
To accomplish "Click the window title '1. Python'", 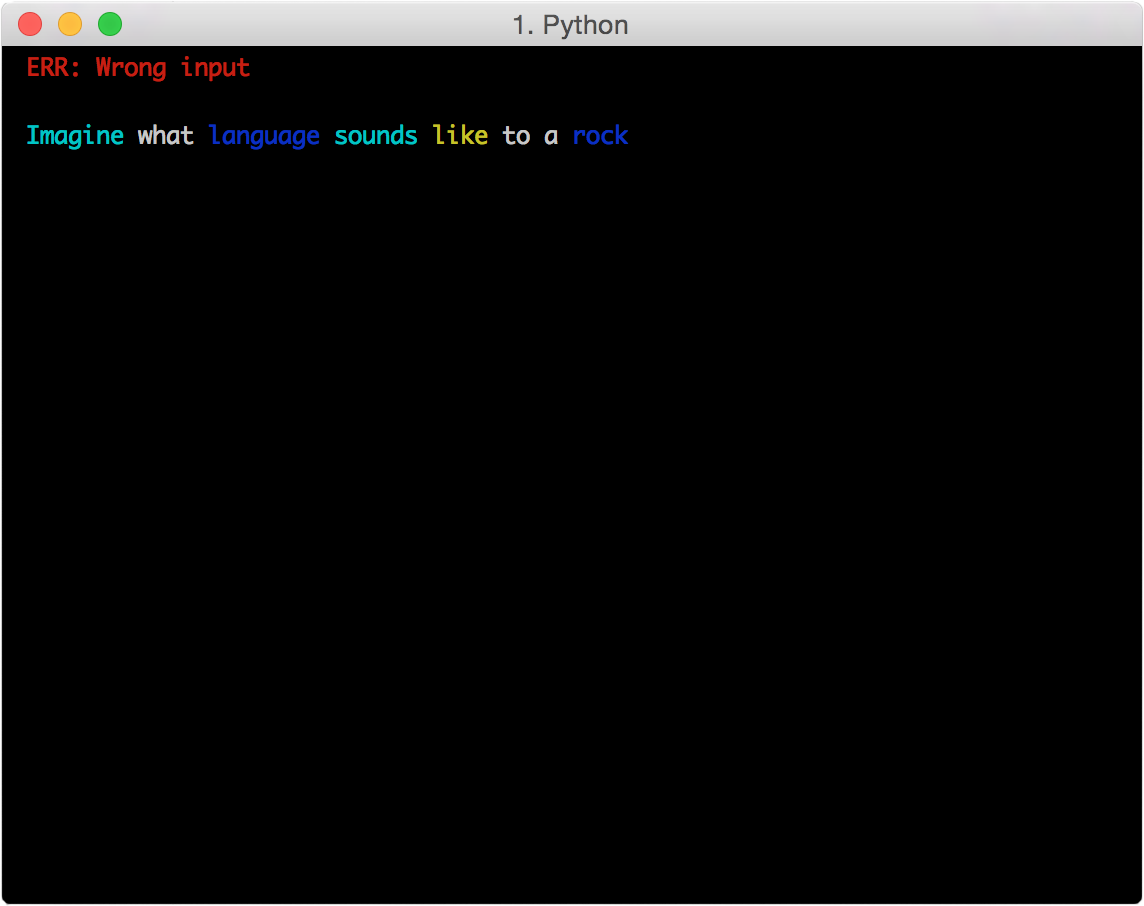I will 571,25.
